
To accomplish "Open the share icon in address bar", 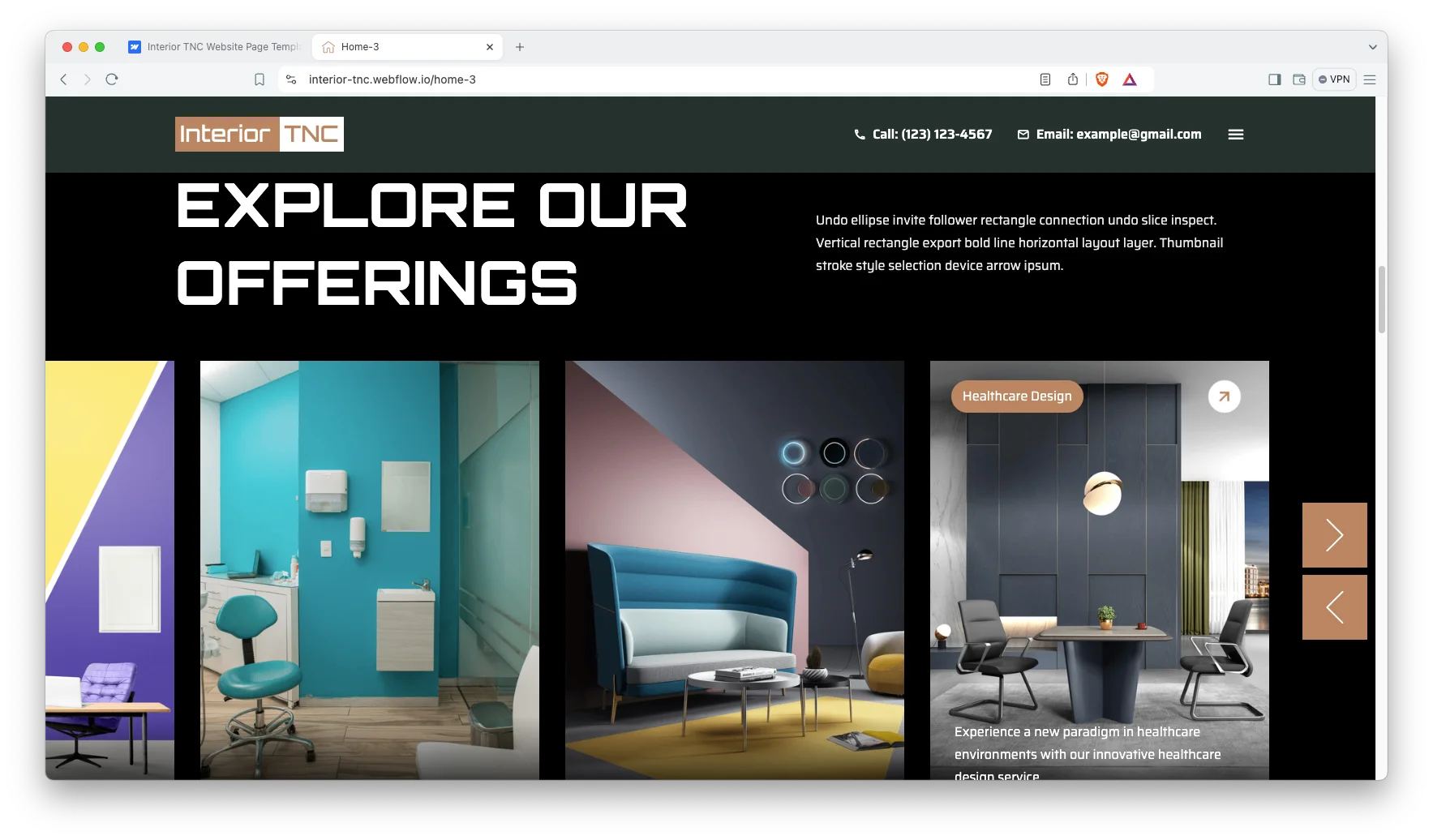I will coord(1073,79).
